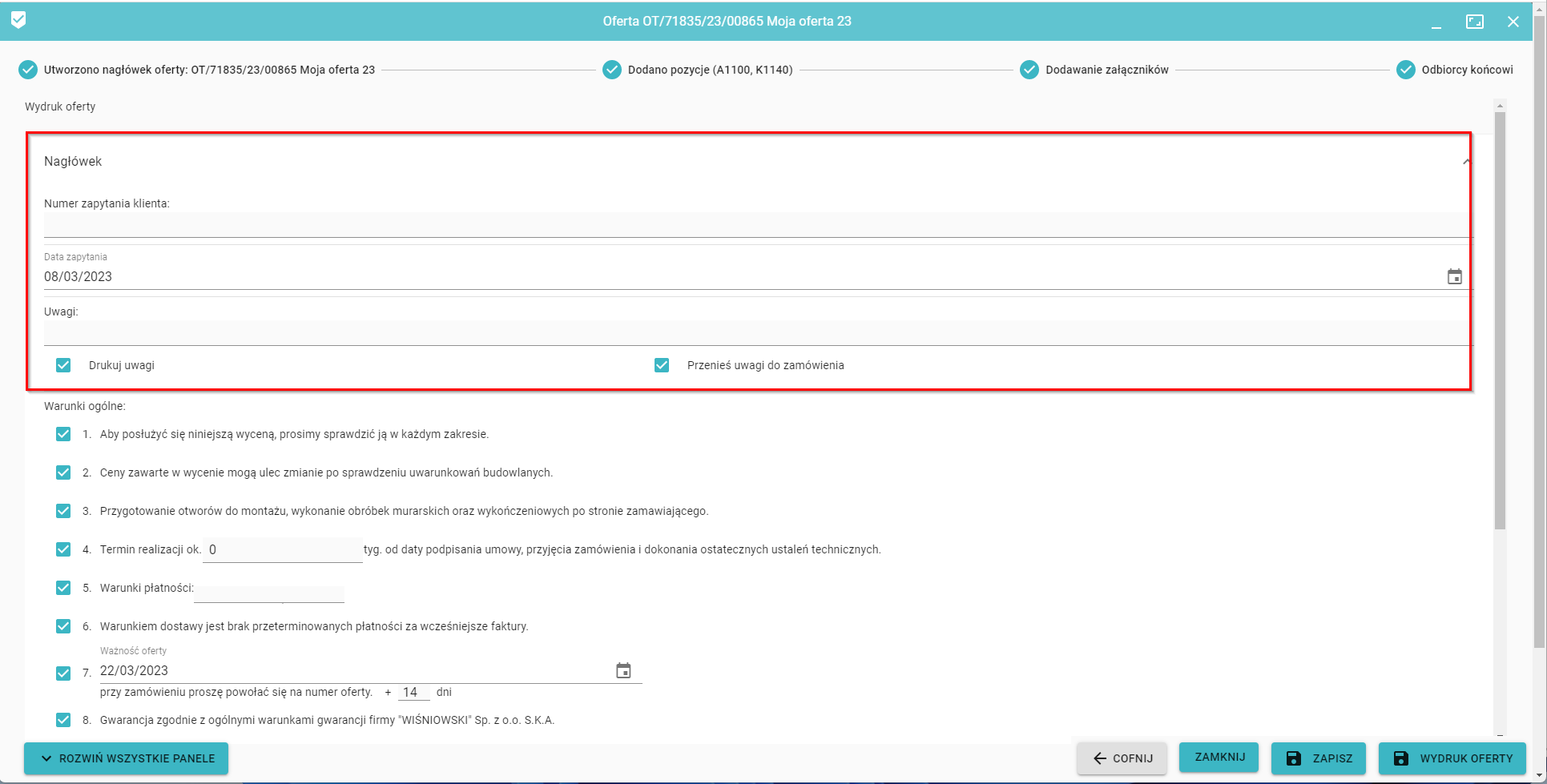Uncheck the Drukuj uwagi checkbox
This screenshot has width=1547, height=784.
click(x=63, y=365)
